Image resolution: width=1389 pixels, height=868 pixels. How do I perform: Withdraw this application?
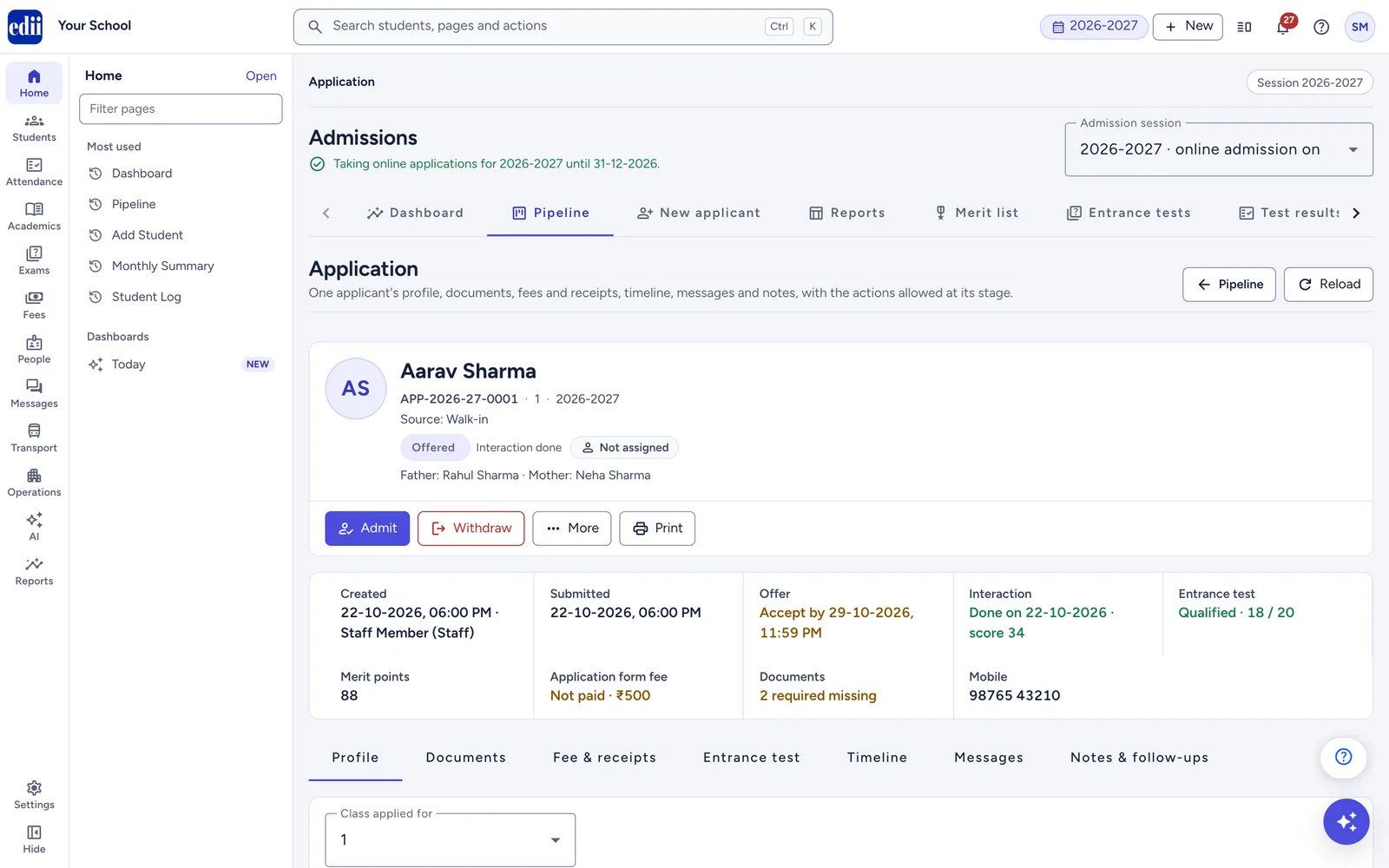(x=471, y=529)
